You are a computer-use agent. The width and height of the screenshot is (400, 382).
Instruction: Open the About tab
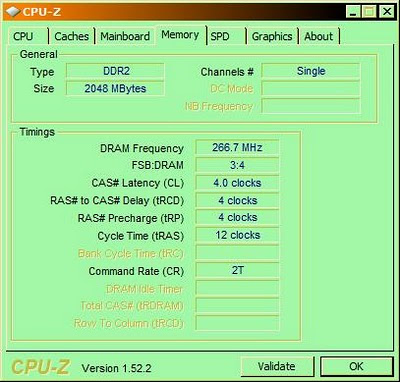pos(319,36)
